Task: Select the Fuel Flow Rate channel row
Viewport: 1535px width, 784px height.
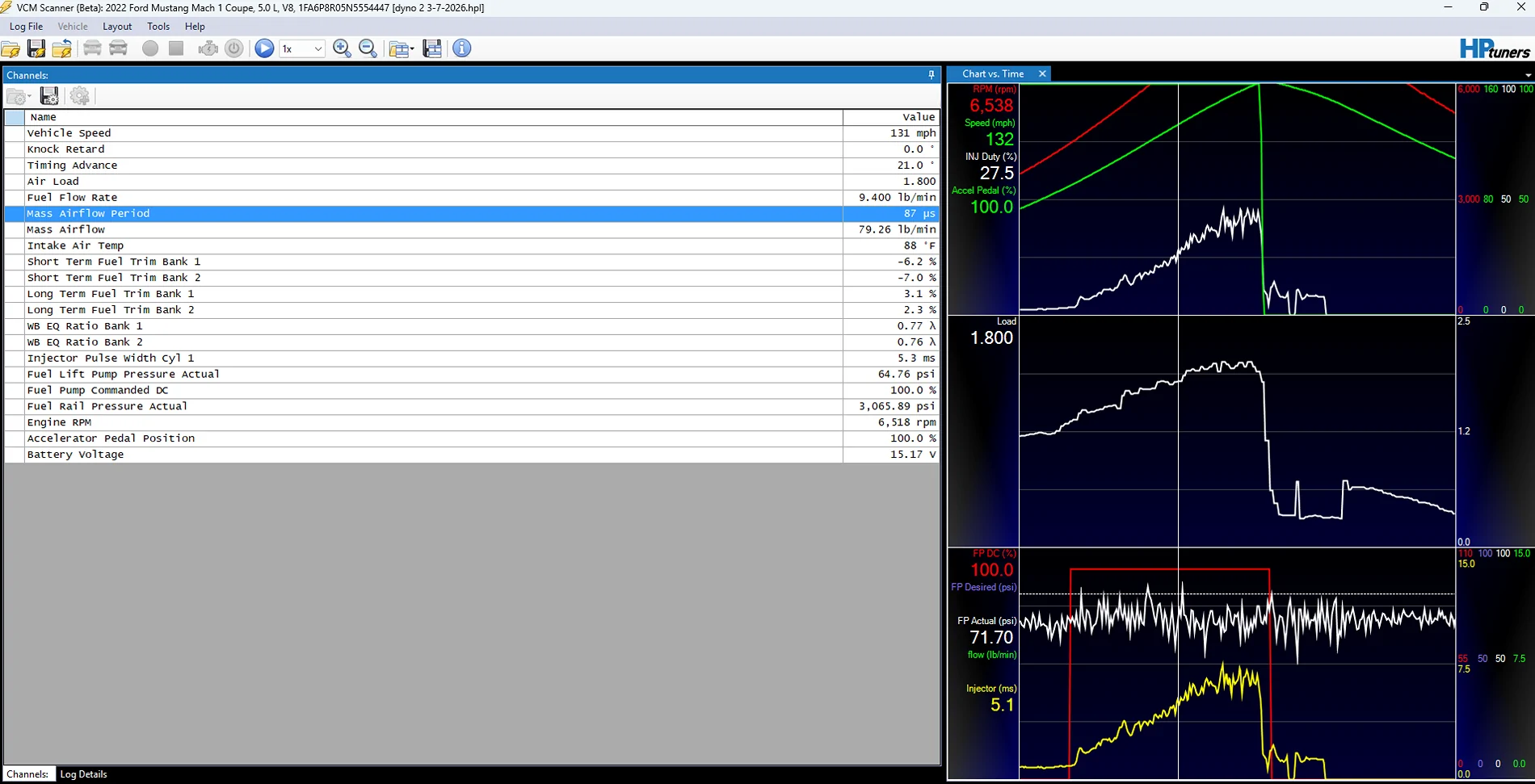Action: click(x=472, y=198)
